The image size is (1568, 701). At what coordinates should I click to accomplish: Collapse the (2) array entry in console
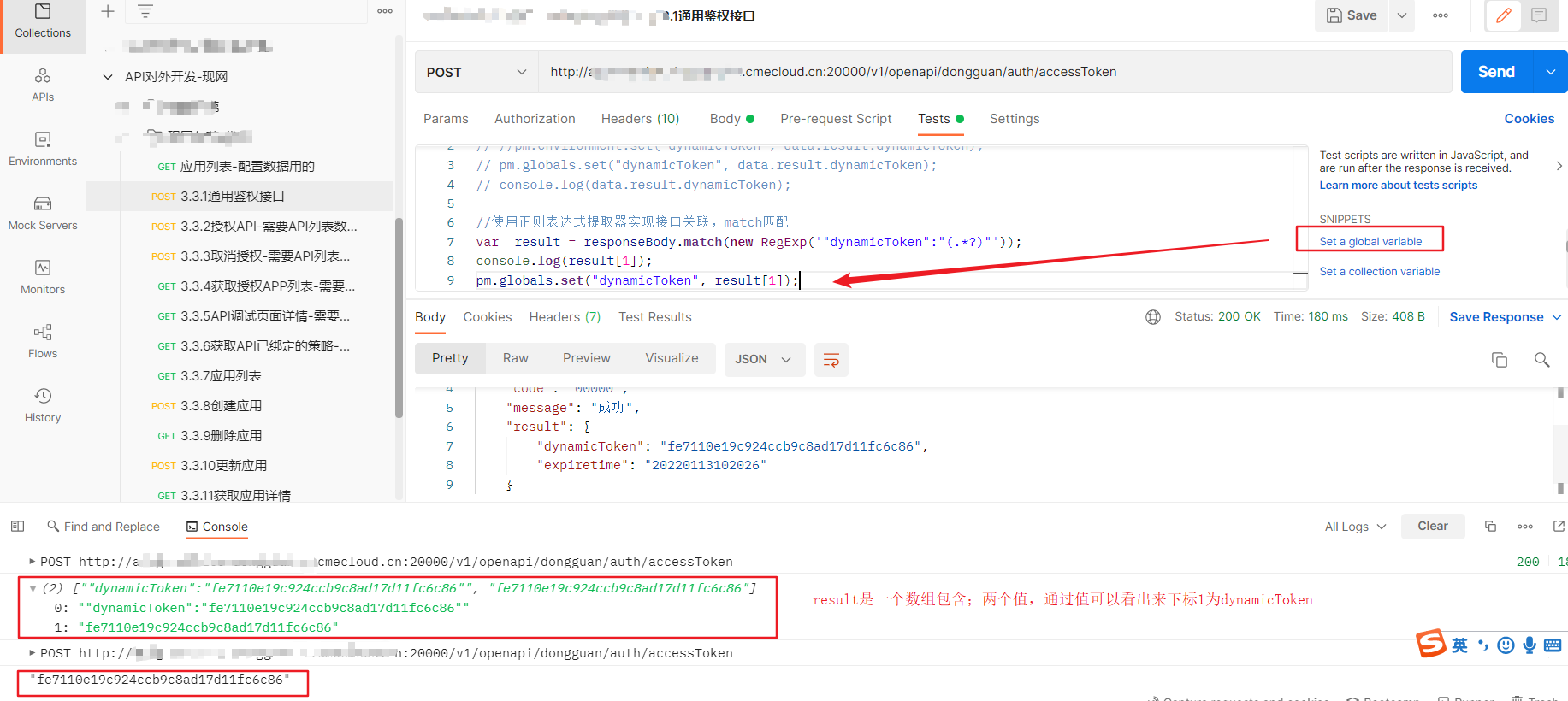[33, 588]
